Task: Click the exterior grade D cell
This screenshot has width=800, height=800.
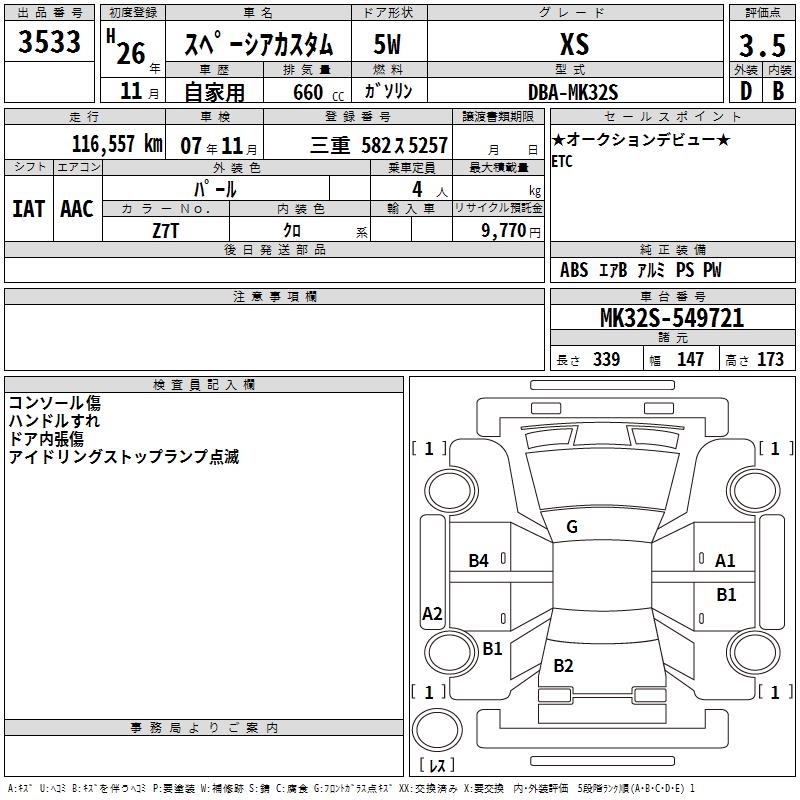Action: (744, 90)
